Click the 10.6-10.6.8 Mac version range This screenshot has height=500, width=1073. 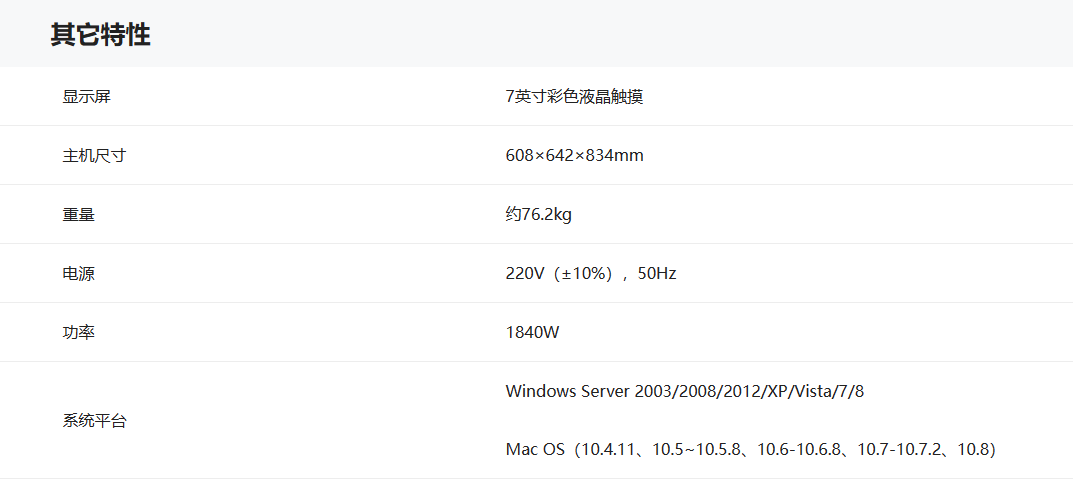coord(799,450)
